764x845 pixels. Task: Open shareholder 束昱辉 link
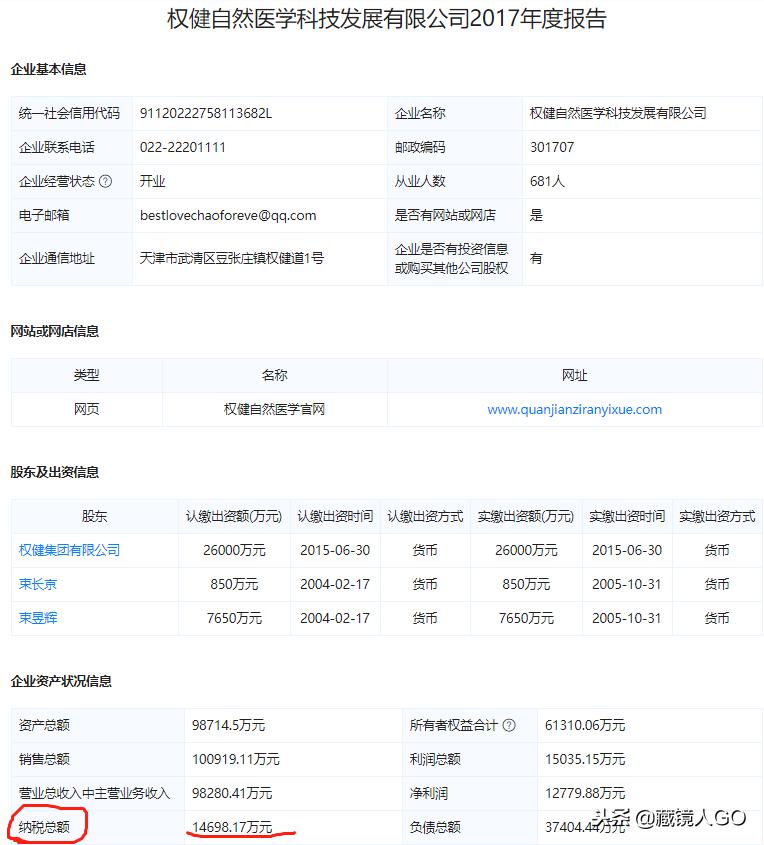click(38, 618)
